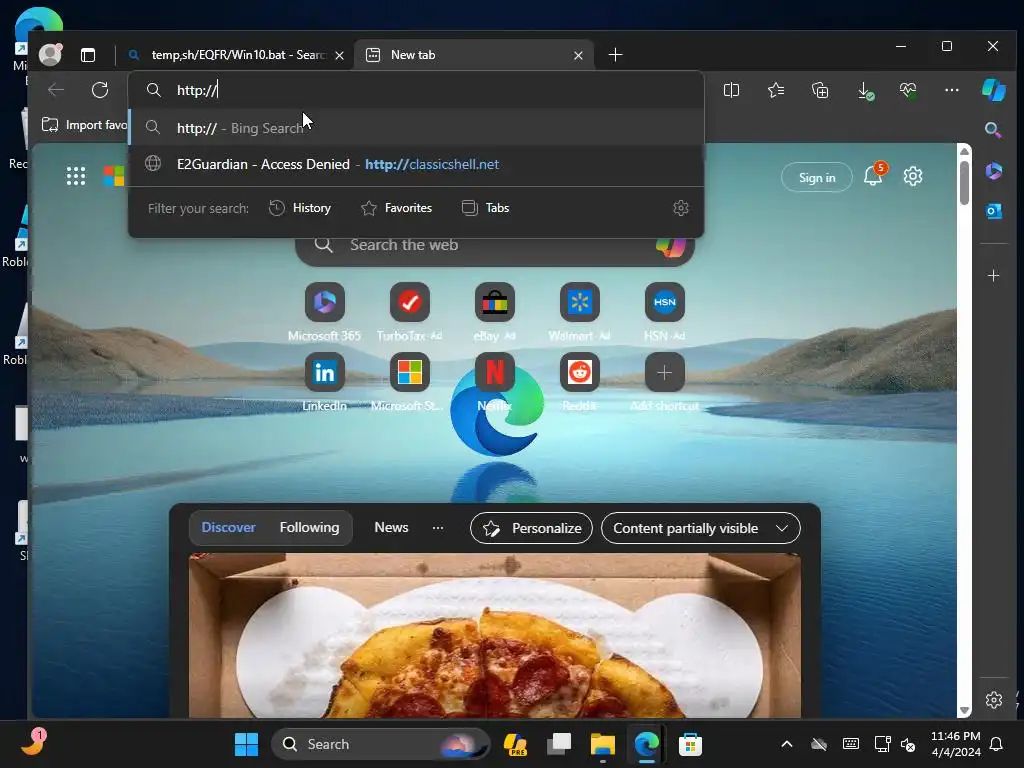The height and width of the screenshot is (768, 1024).
Task: Open the Downloads toolbar icon
Action: coord(865,91)
